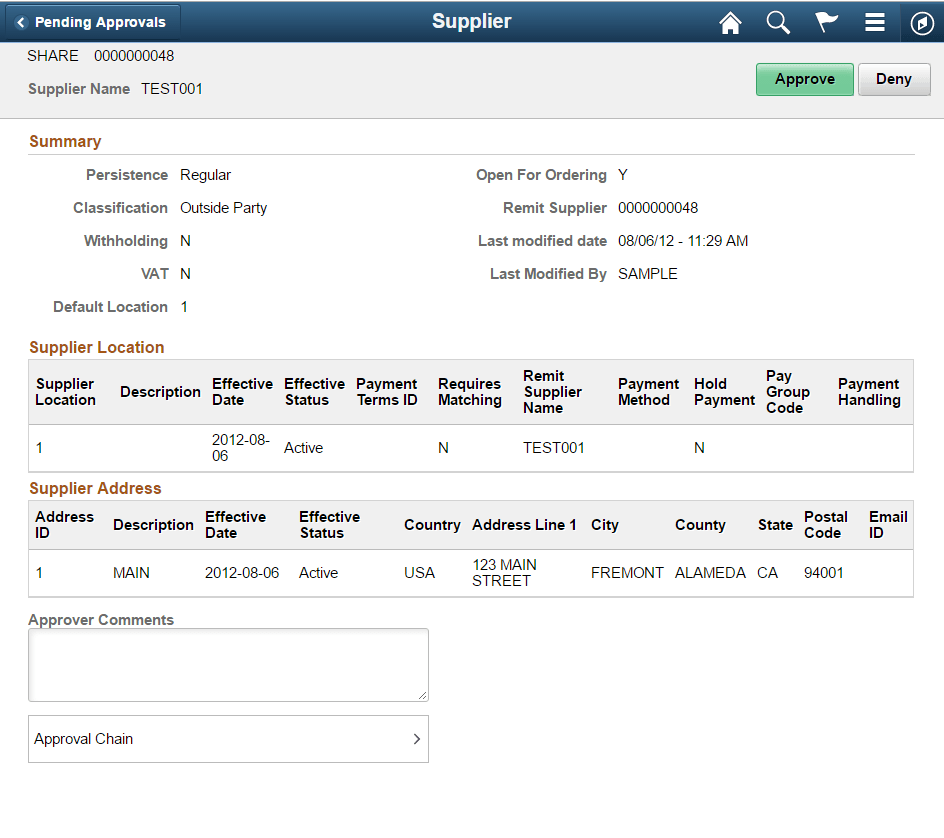Sort the Supplier Address grid by City
Image resolution: width=944 pixels, height=838 pixels.
click(604, 524)
